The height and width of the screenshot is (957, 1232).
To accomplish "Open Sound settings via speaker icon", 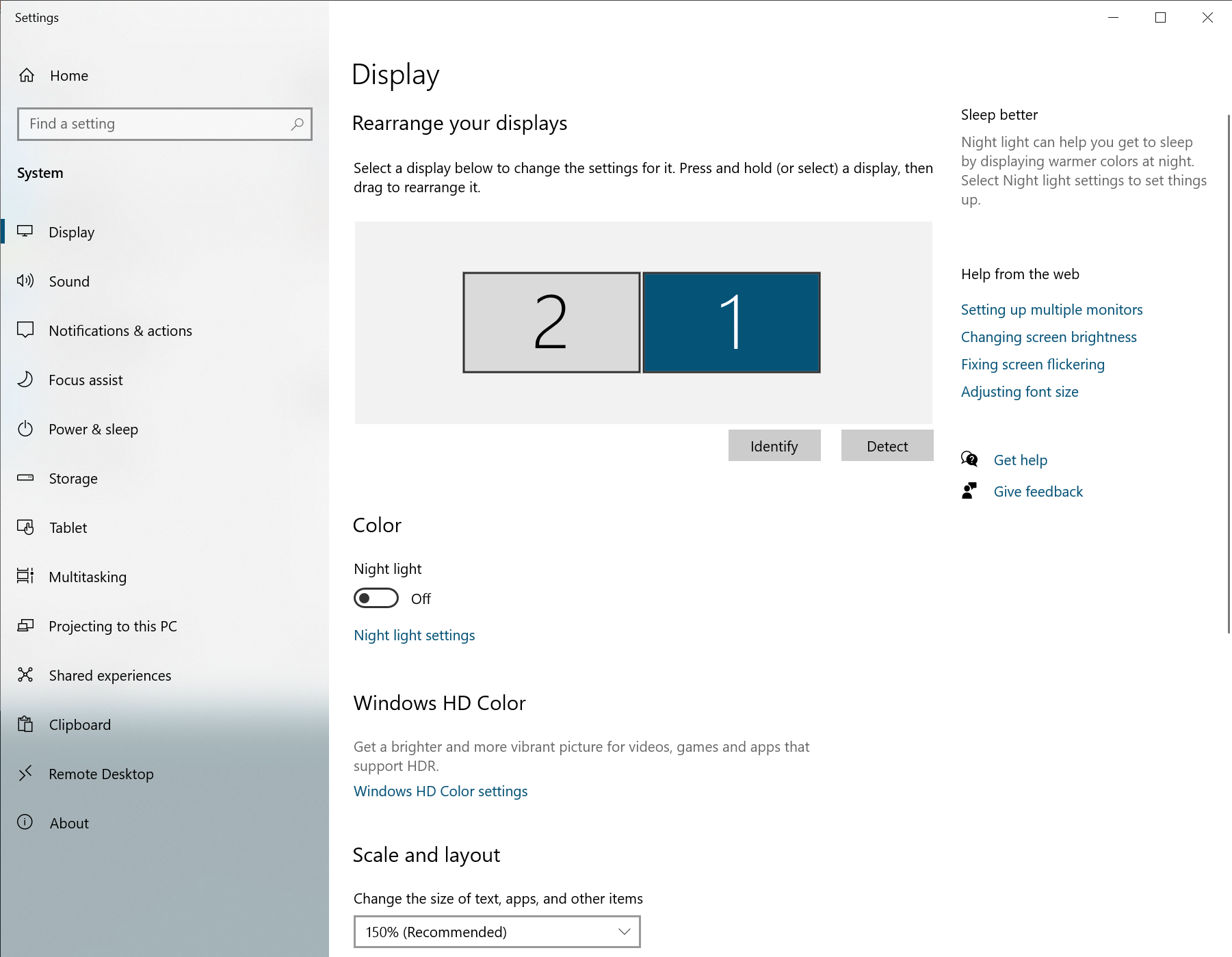I will tap(26, 281).
